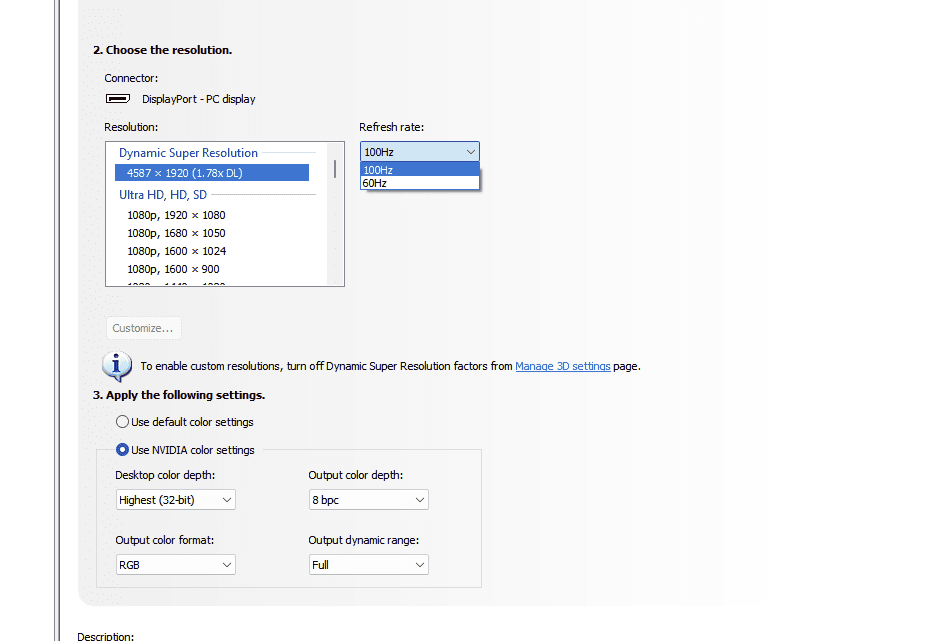Select 1080p, 1680 × 1050 resolution
Screen dimensions: 946x641
tap(176, 233)
